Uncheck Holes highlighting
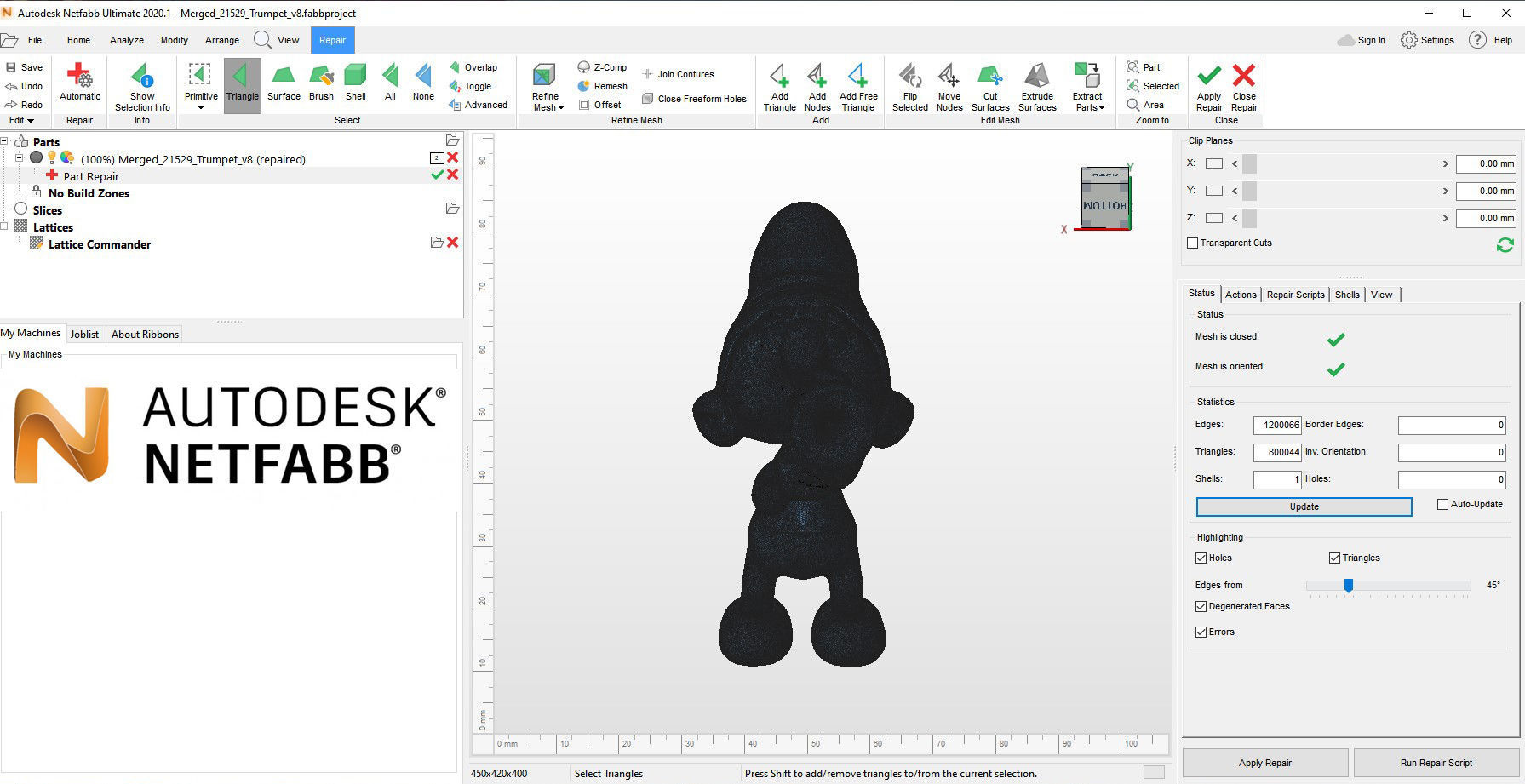Screen dimensions: 1525x784 tap(1201, 558)
